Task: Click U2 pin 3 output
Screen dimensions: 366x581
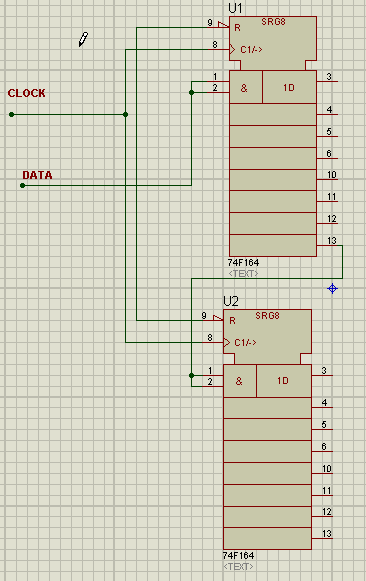Action: tap(322, 375)
